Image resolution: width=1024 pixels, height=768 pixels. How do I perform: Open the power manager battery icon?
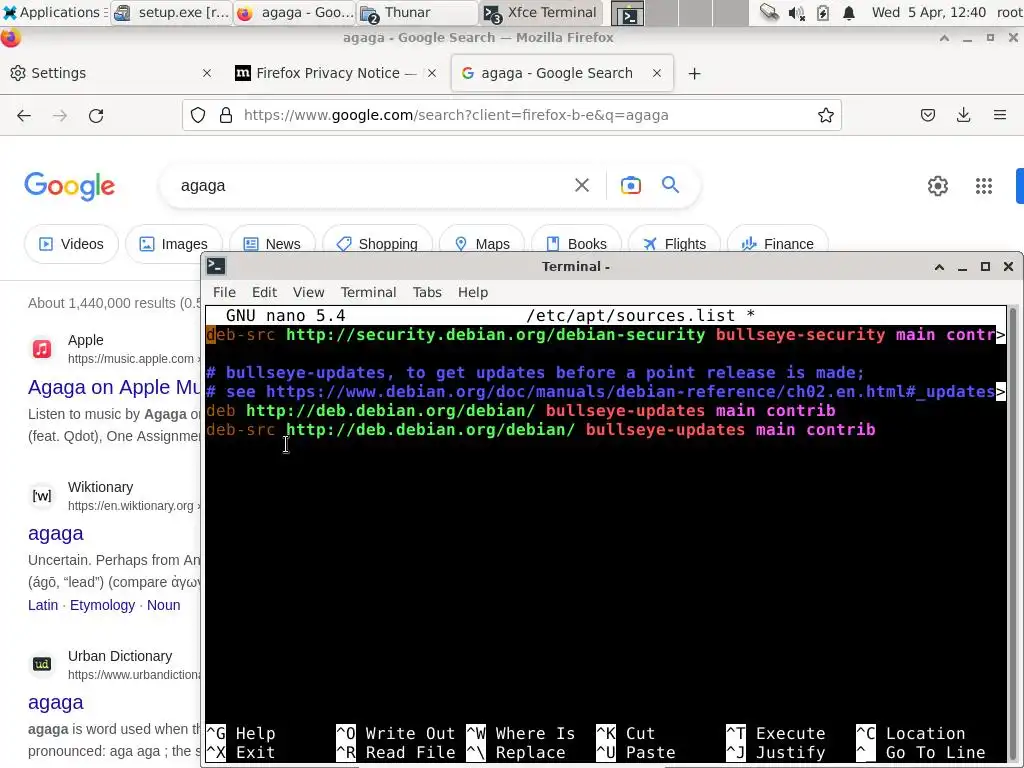point(823,13)
